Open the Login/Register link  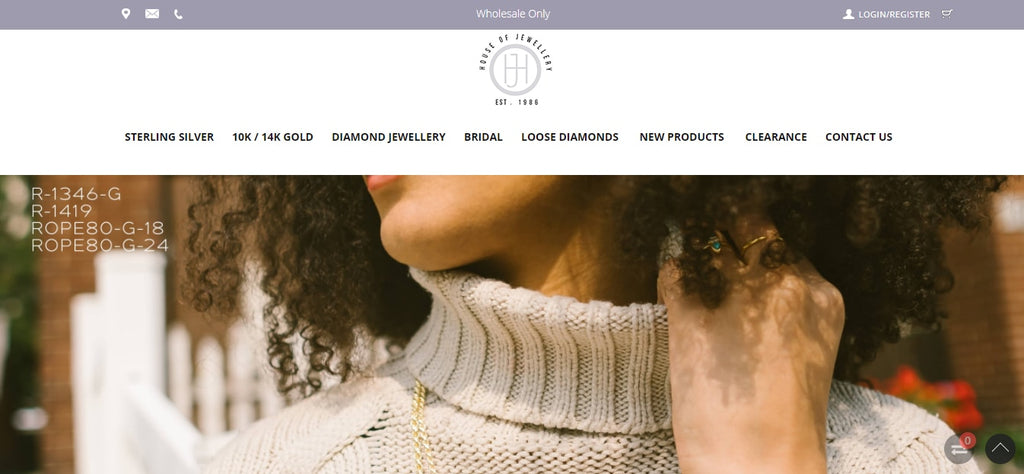pyautogui.click(x=894, y=14)
